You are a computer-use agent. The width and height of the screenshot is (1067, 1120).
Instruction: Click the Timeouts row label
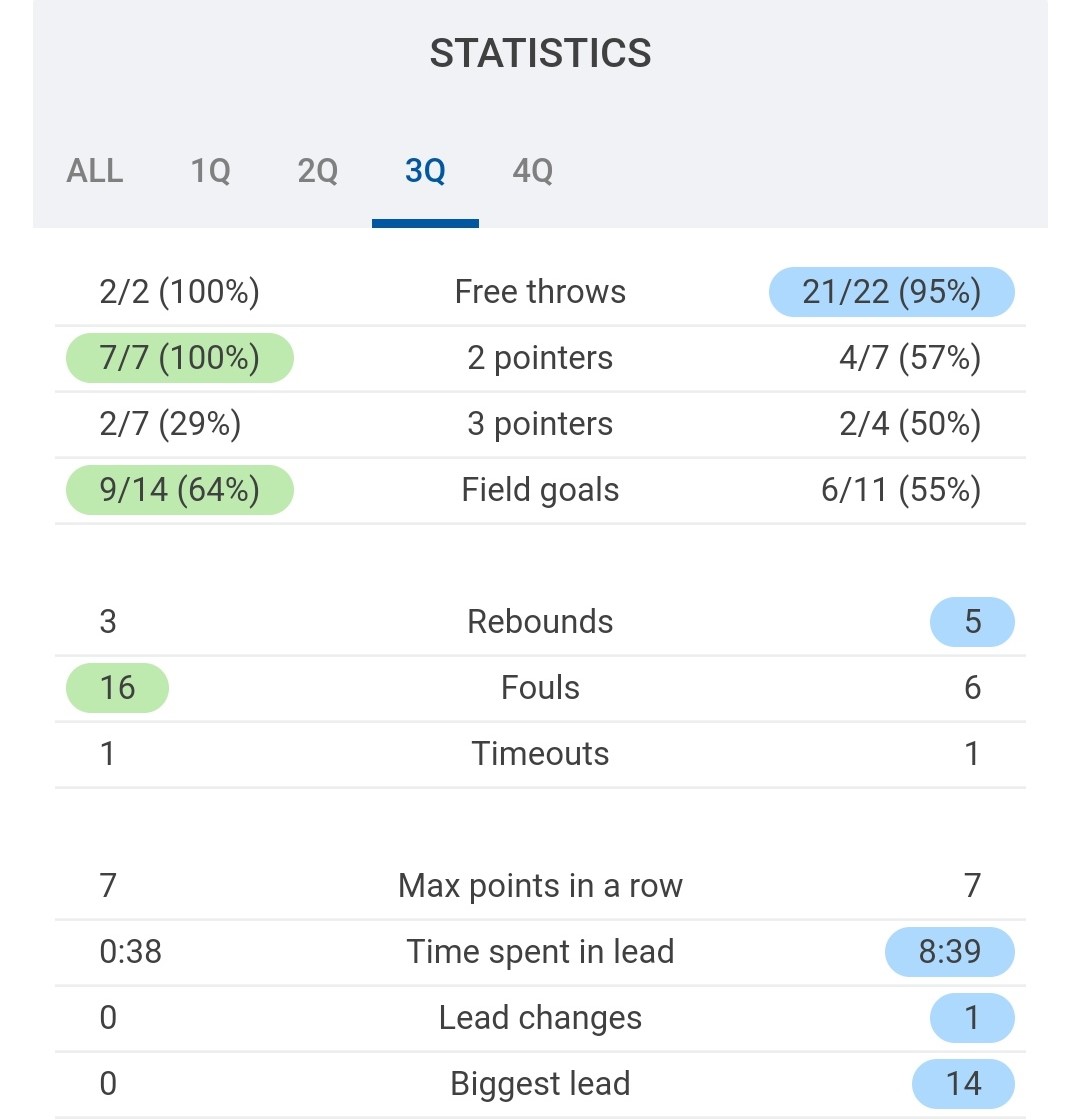tap(540, 754)
